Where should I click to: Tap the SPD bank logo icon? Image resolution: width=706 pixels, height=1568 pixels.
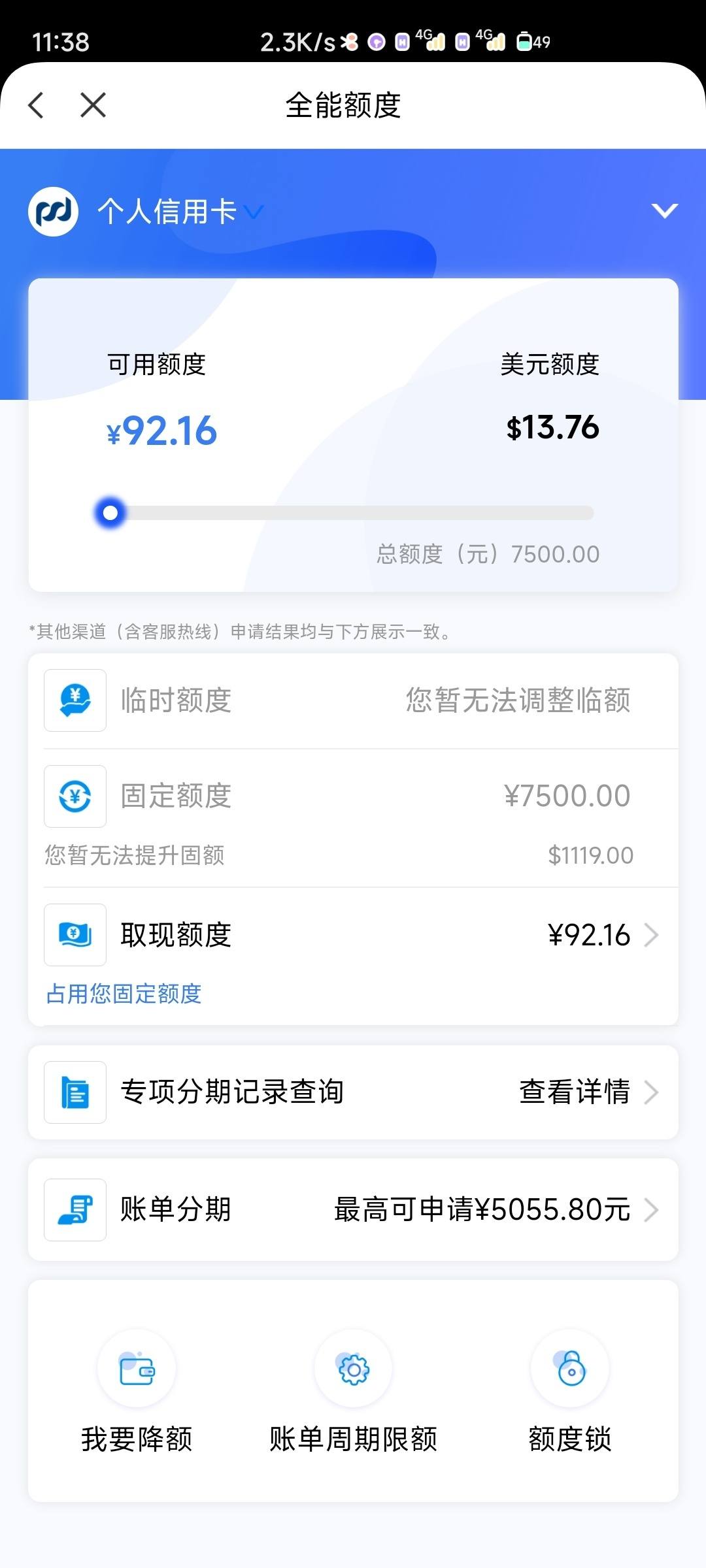[53, 212]
